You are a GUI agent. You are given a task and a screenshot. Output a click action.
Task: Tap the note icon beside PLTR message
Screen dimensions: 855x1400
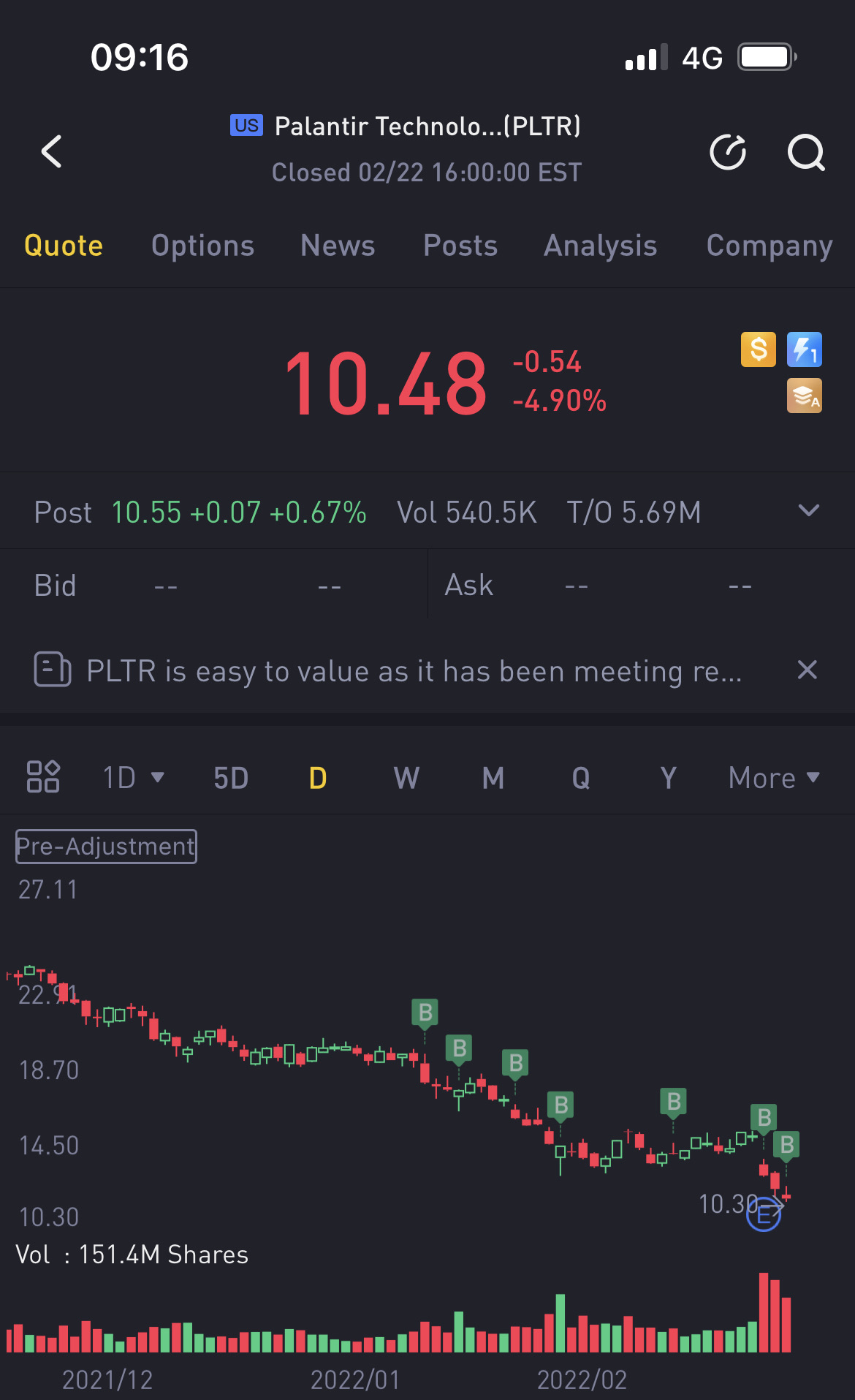tap(53, 670)
